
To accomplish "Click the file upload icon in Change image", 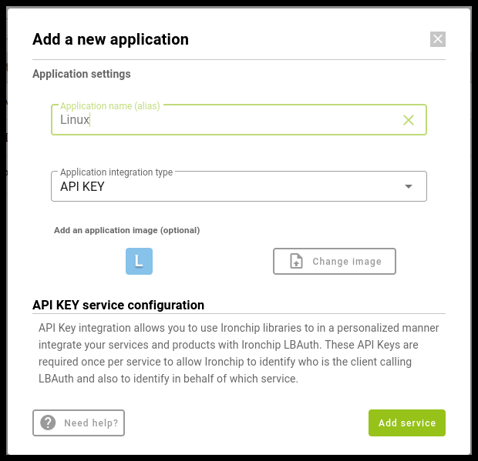I will tap(296, 261).
